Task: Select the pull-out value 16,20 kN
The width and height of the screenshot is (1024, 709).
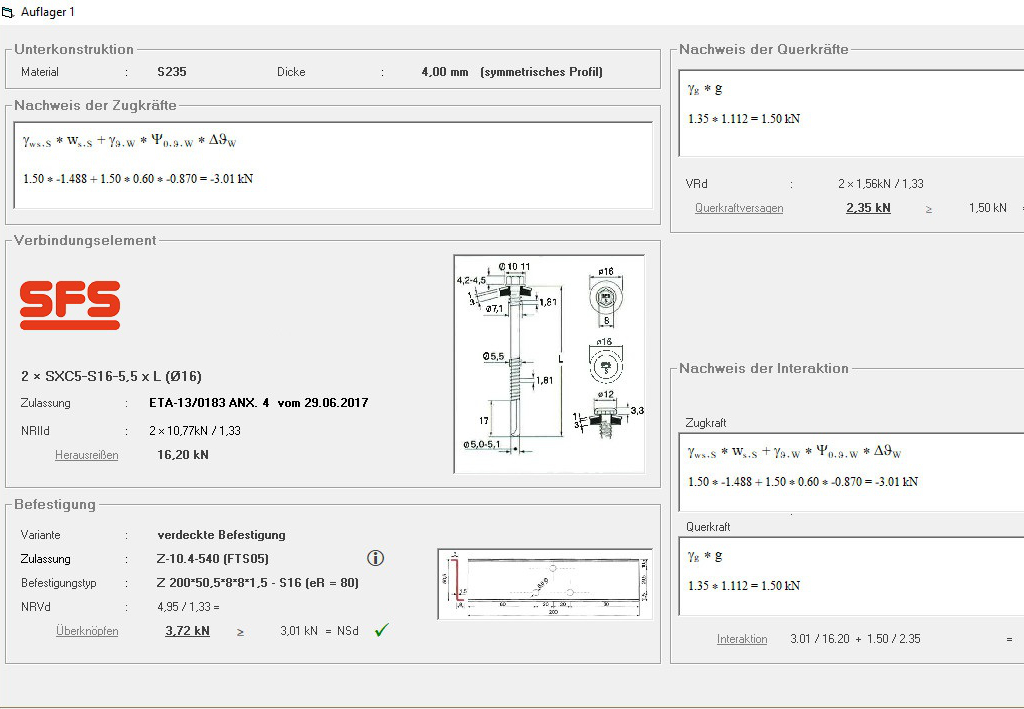Action: click(183, 455)
